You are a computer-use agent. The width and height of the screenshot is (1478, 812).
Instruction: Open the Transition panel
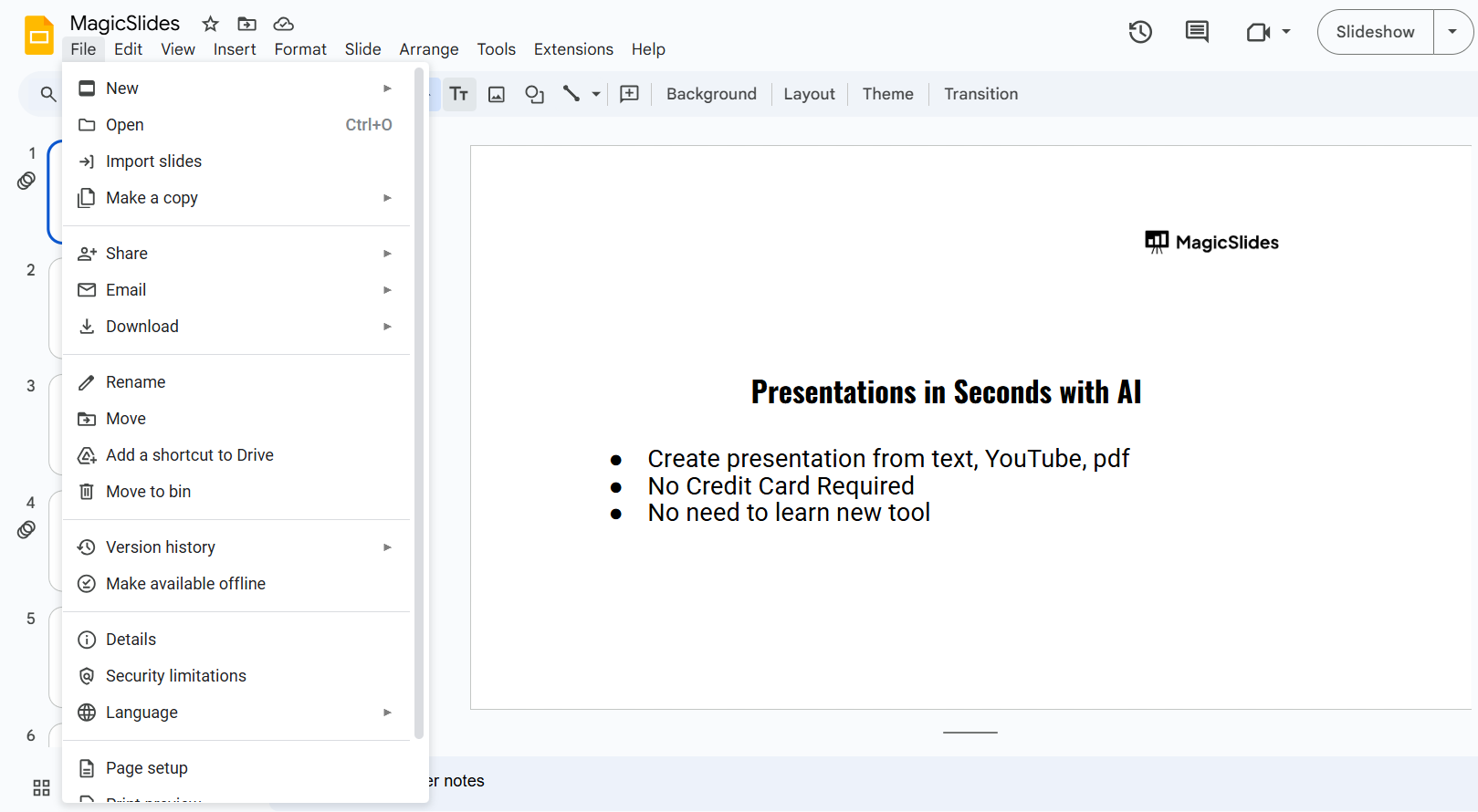(980, 94)
